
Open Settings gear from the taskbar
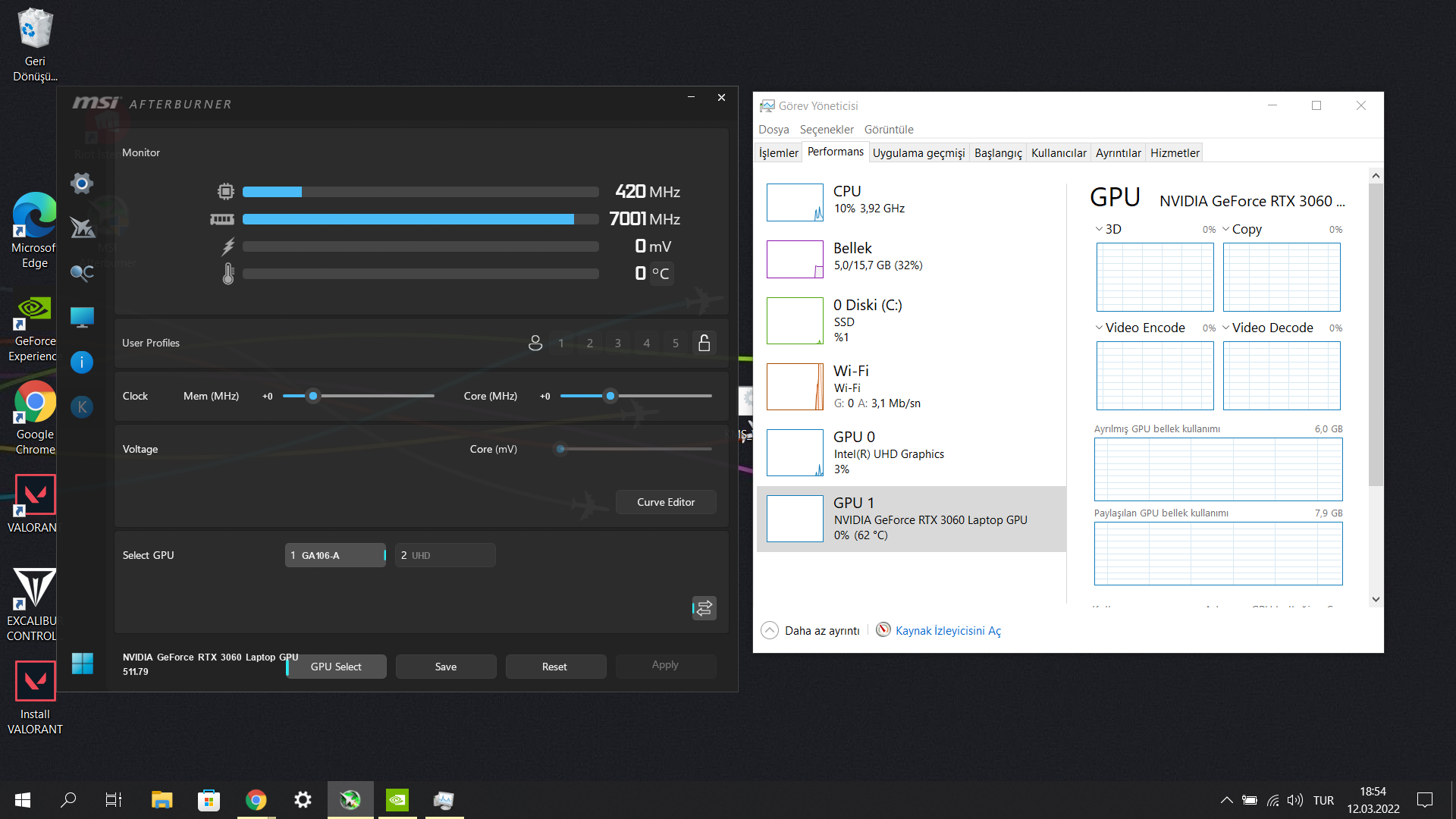(303, 800)
